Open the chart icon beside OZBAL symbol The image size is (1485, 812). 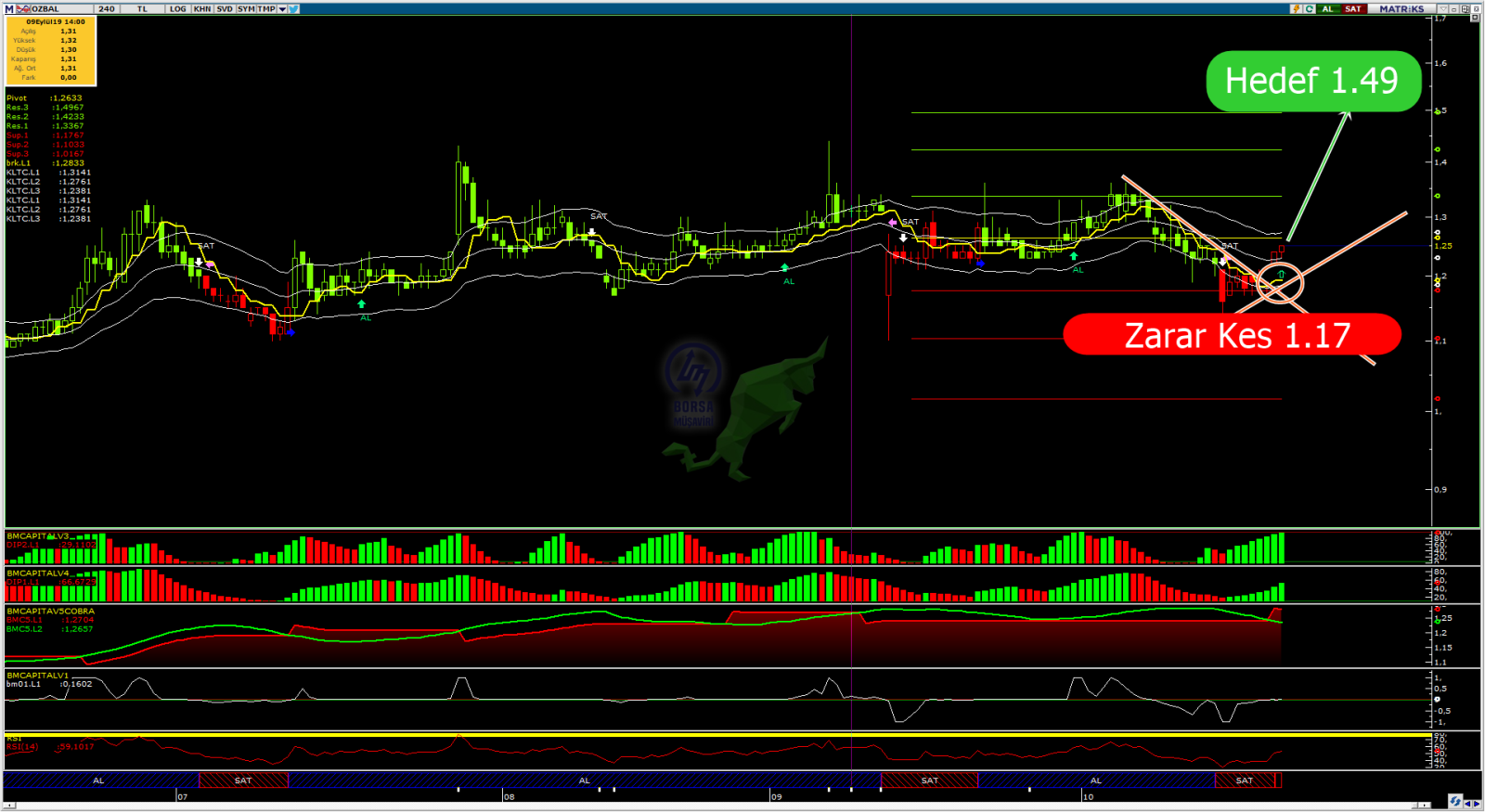coord(23,9)
